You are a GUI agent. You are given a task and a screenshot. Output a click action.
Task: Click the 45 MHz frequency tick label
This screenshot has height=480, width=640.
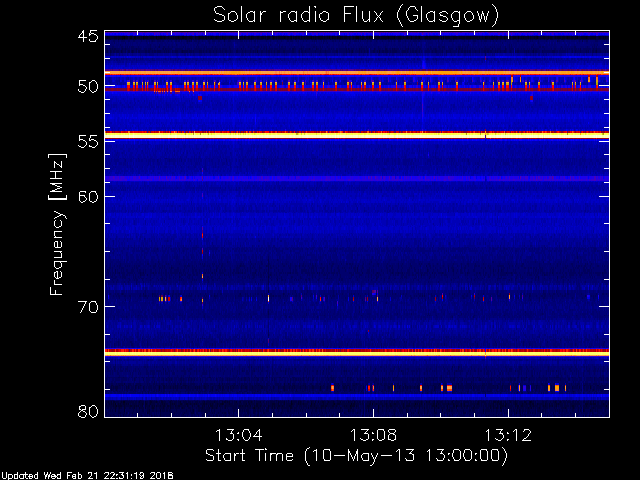coord(88,37)
